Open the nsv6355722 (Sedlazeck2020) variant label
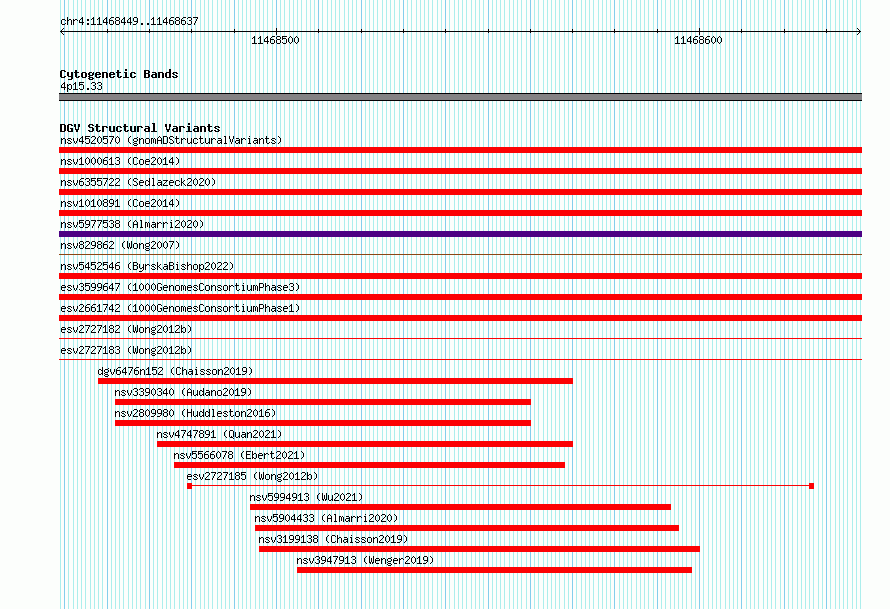 (138, 182)
